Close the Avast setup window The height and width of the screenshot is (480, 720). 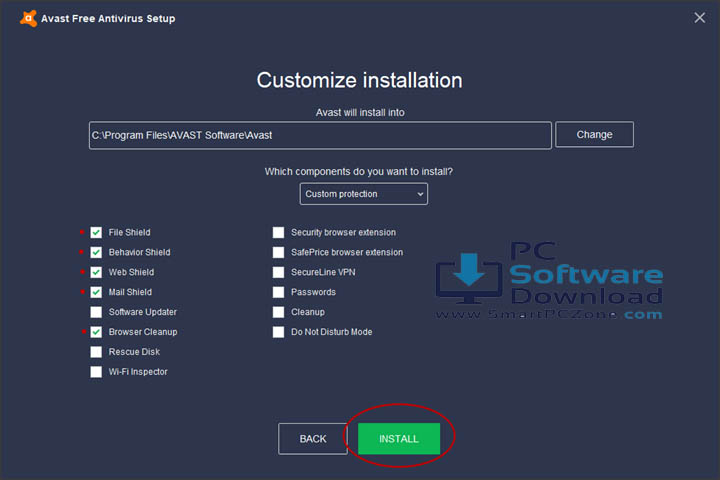click(699, 17)
